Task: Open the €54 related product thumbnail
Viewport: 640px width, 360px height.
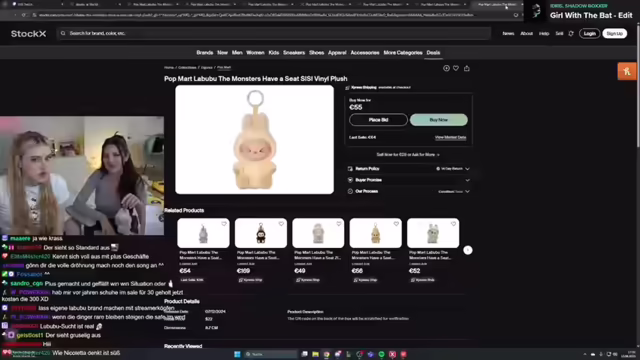Action: [x=203, y=233]
